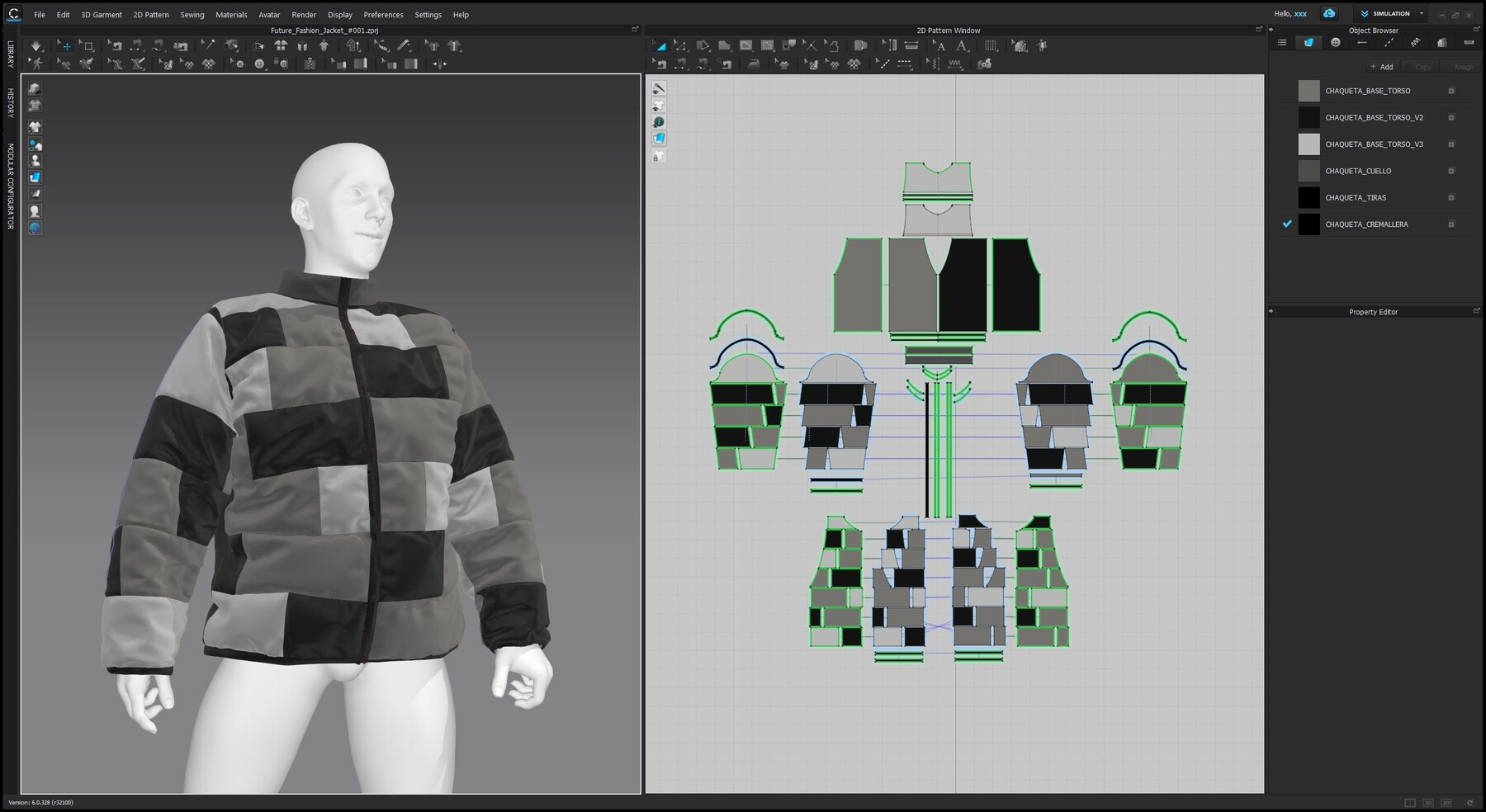Click the CHAQUETA_BASE_TORSO_V3 fabric swatch

click(1309, 144)
